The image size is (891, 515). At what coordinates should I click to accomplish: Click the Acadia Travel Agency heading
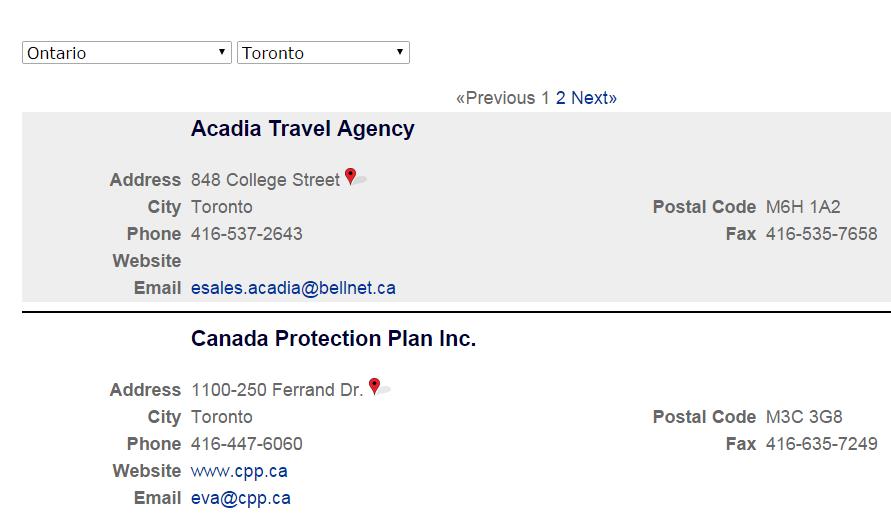(x=302, y=129)
